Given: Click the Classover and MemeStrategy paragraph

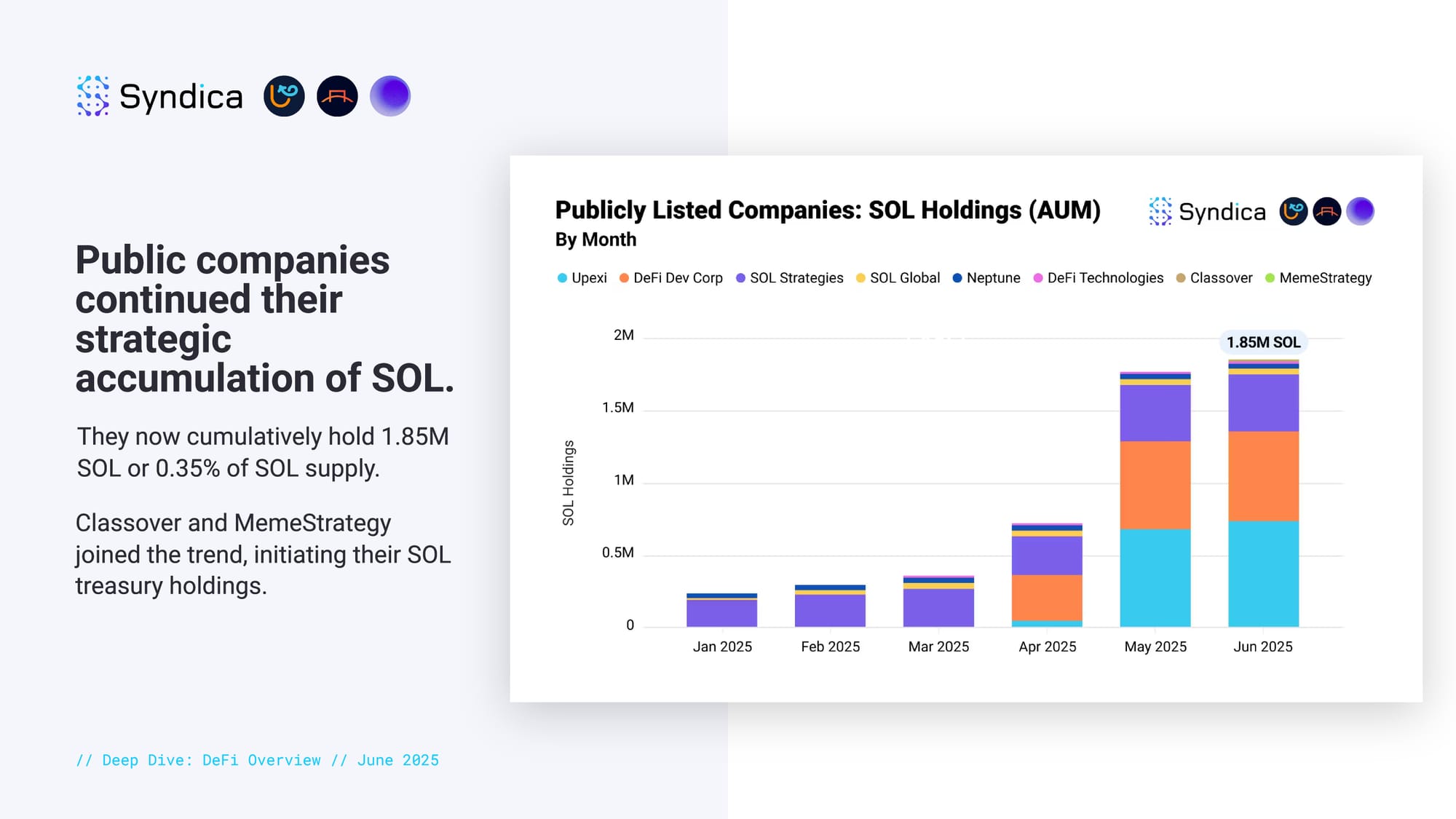Looking at the screenshot, I should pos(263,554).
